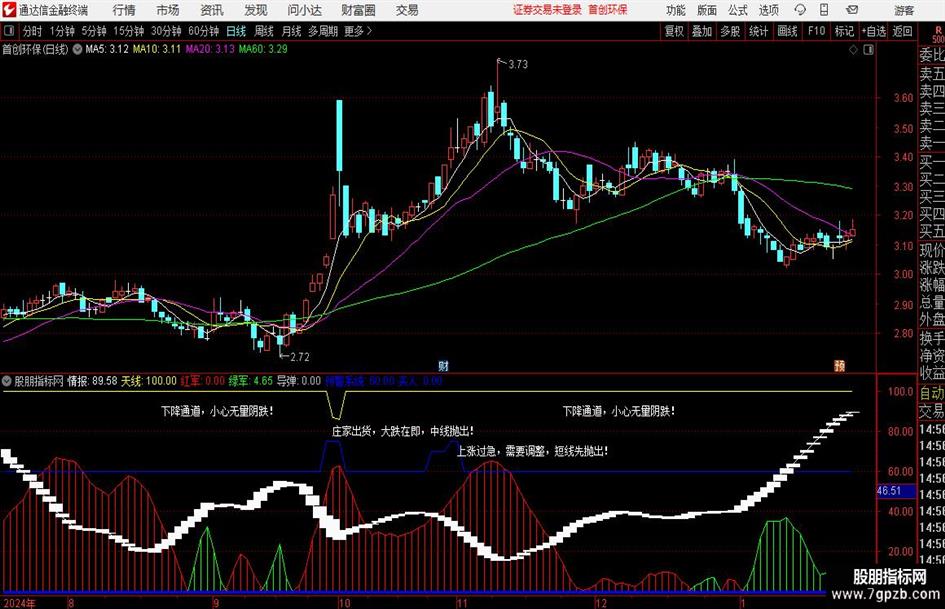Click the red R 500 icon

coord(938,34)
